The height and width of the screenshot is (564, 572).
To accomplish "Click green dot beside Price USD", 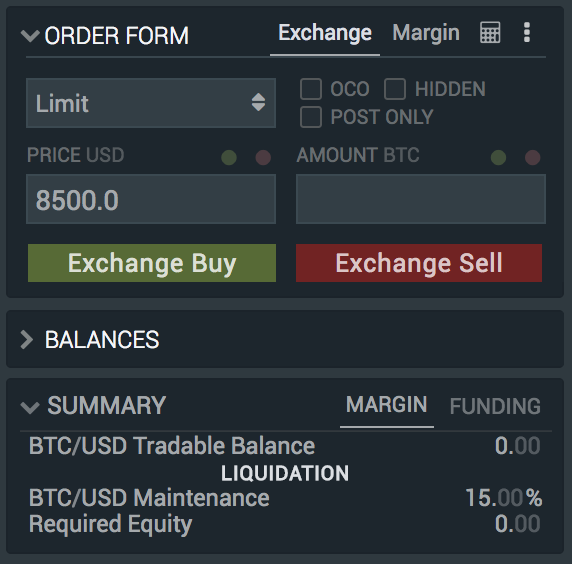I will 229,158.
